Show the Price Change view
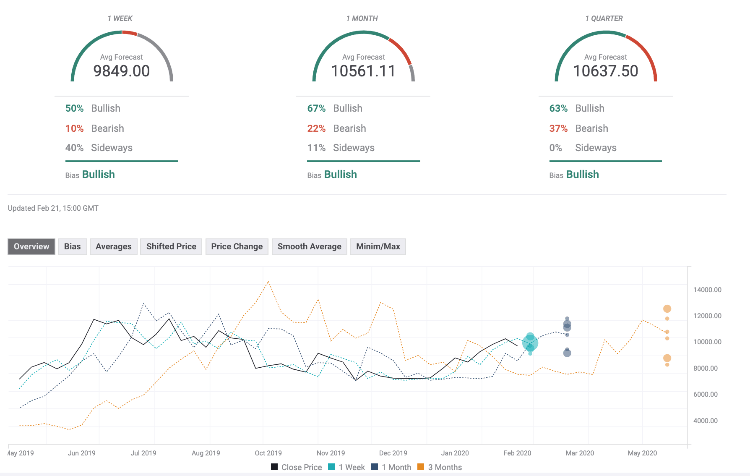750x476 pixels. point(237,246)
